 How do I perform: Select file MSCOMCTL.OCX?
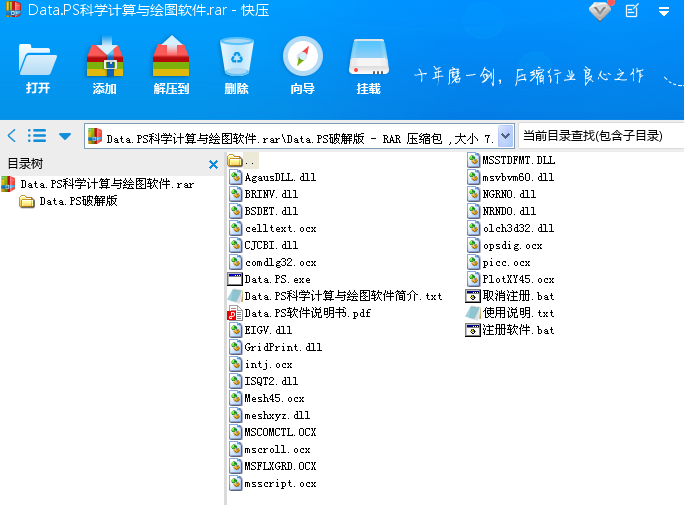273,432
